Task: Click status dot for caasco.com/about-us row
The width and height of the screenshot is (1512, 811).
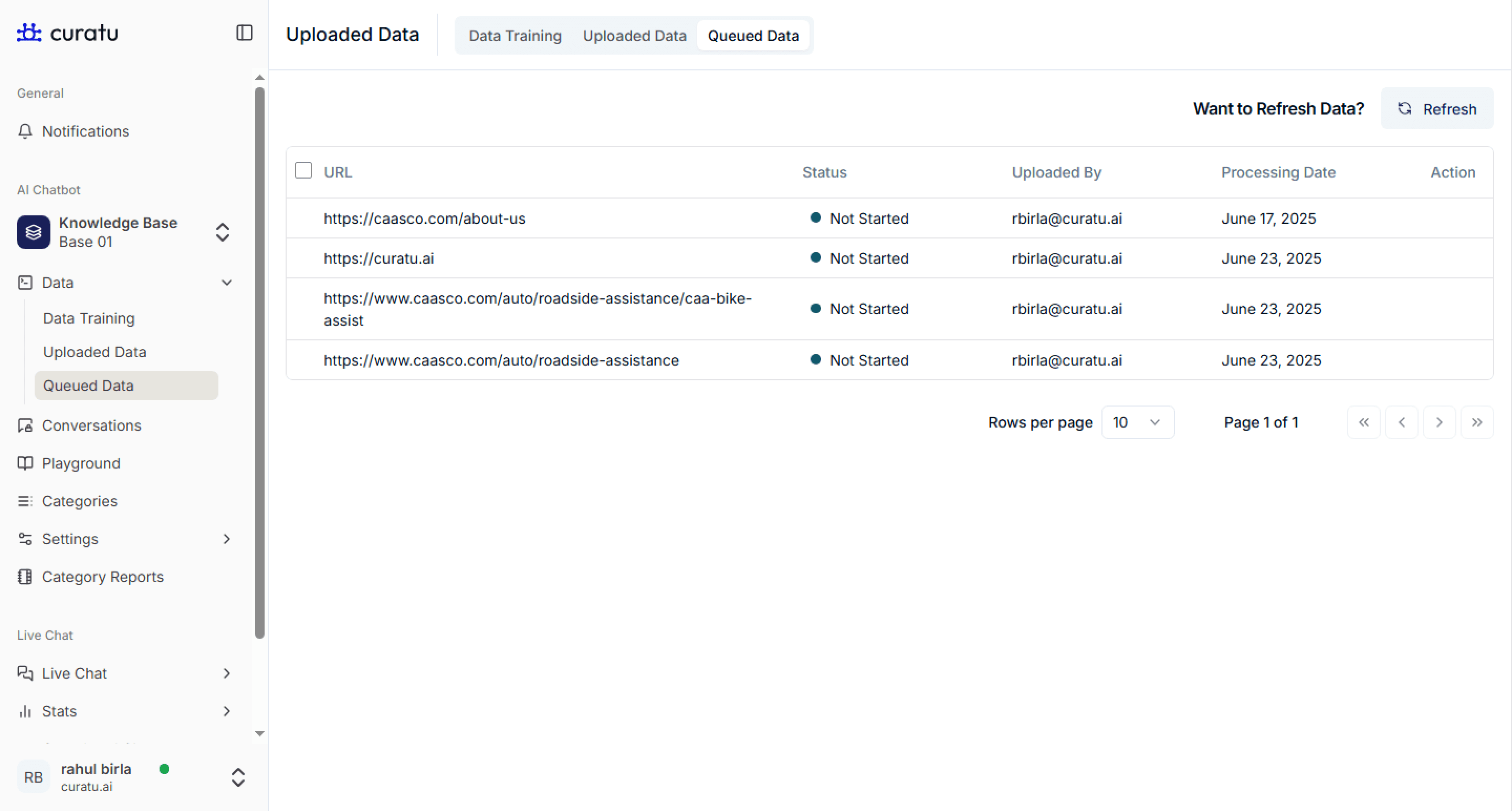Action: 815,217
